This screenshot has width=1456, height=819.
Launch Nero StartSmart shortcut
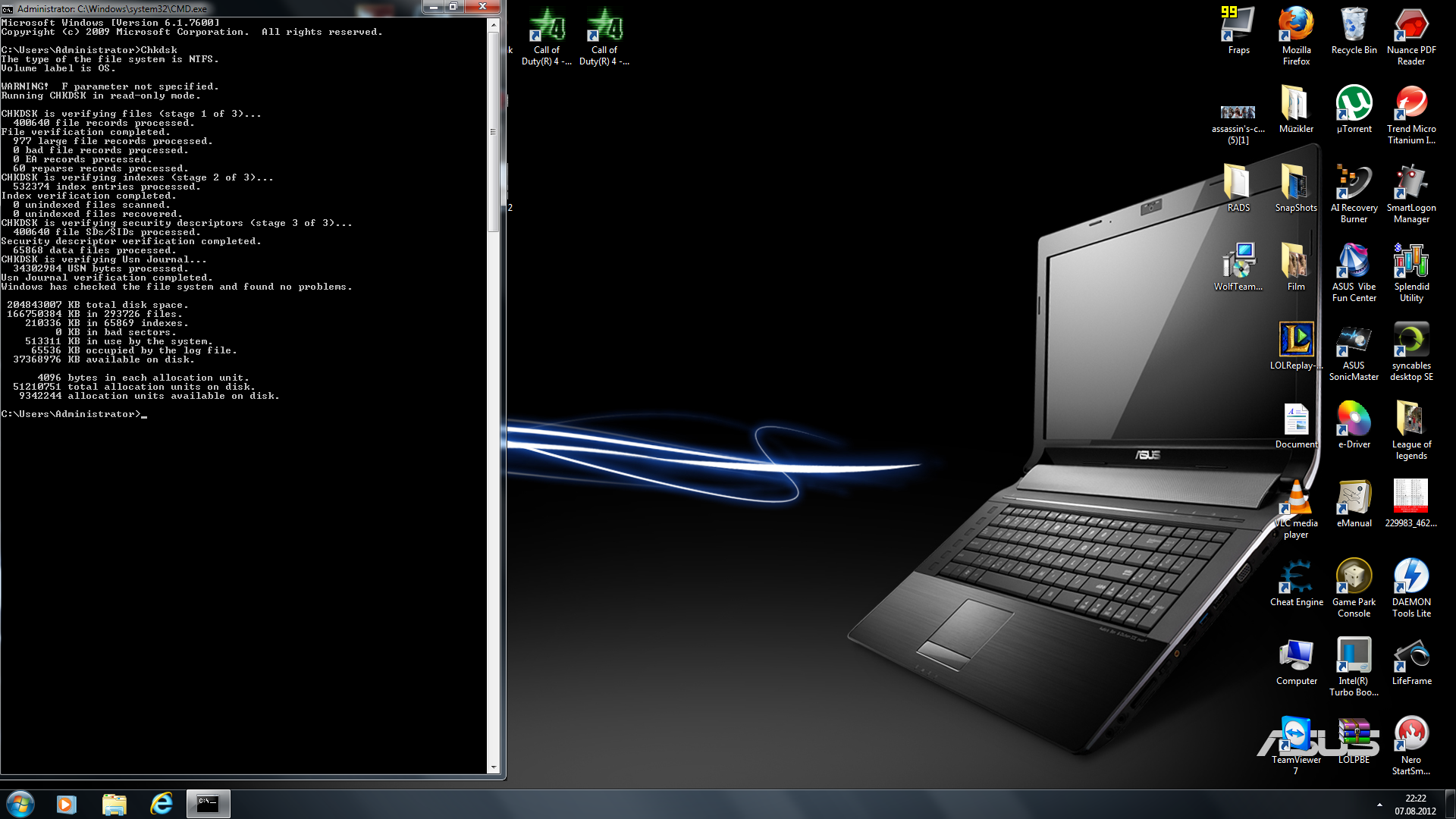click(1411, 745)
